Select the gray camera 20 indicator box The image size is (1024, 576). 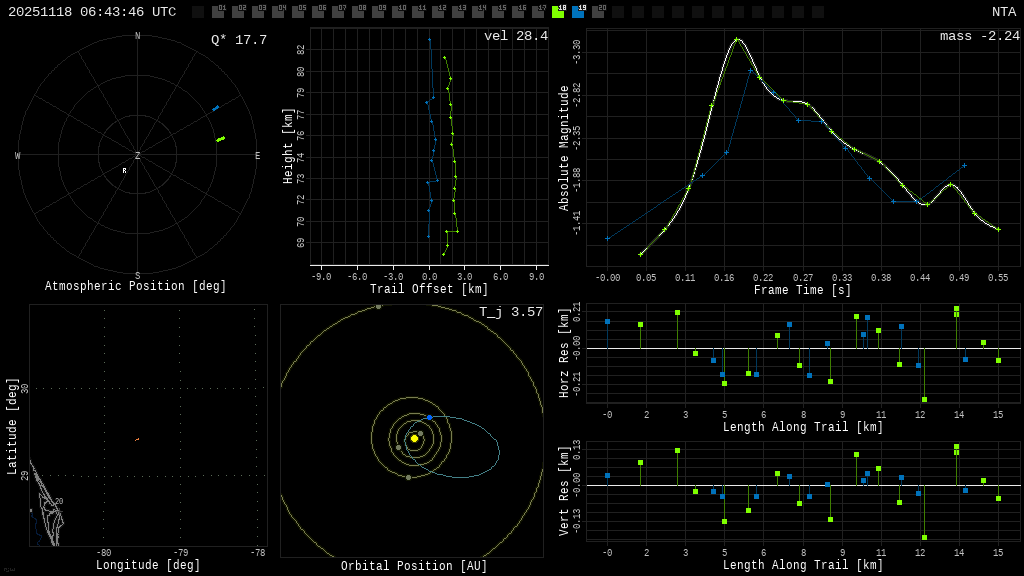598,12
